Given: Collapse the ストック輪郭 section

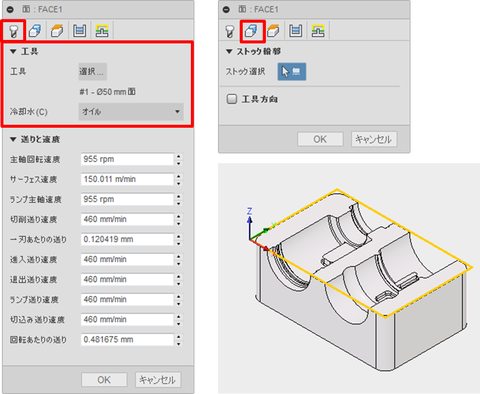Looking at the screenshot, I should pyautogui.click(x=229, y=51).
